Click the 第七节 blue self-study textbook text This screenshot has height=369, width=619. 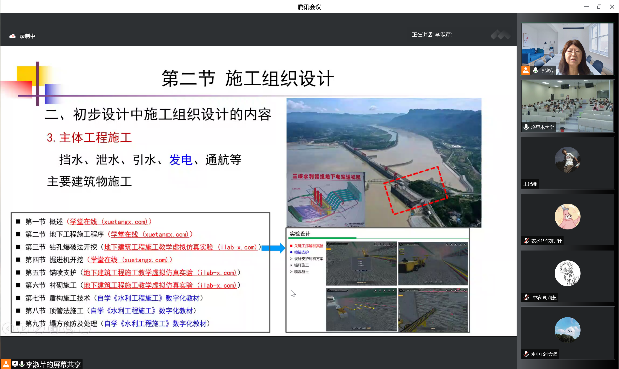[x=150, y=298]
